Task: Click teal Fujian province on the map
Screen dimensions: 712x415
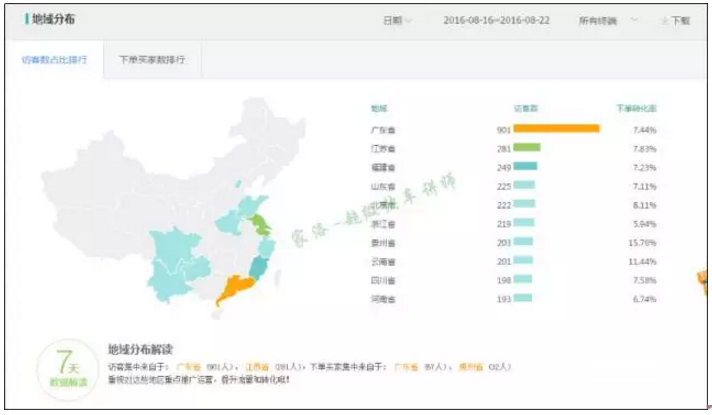Action: [259, 267]
